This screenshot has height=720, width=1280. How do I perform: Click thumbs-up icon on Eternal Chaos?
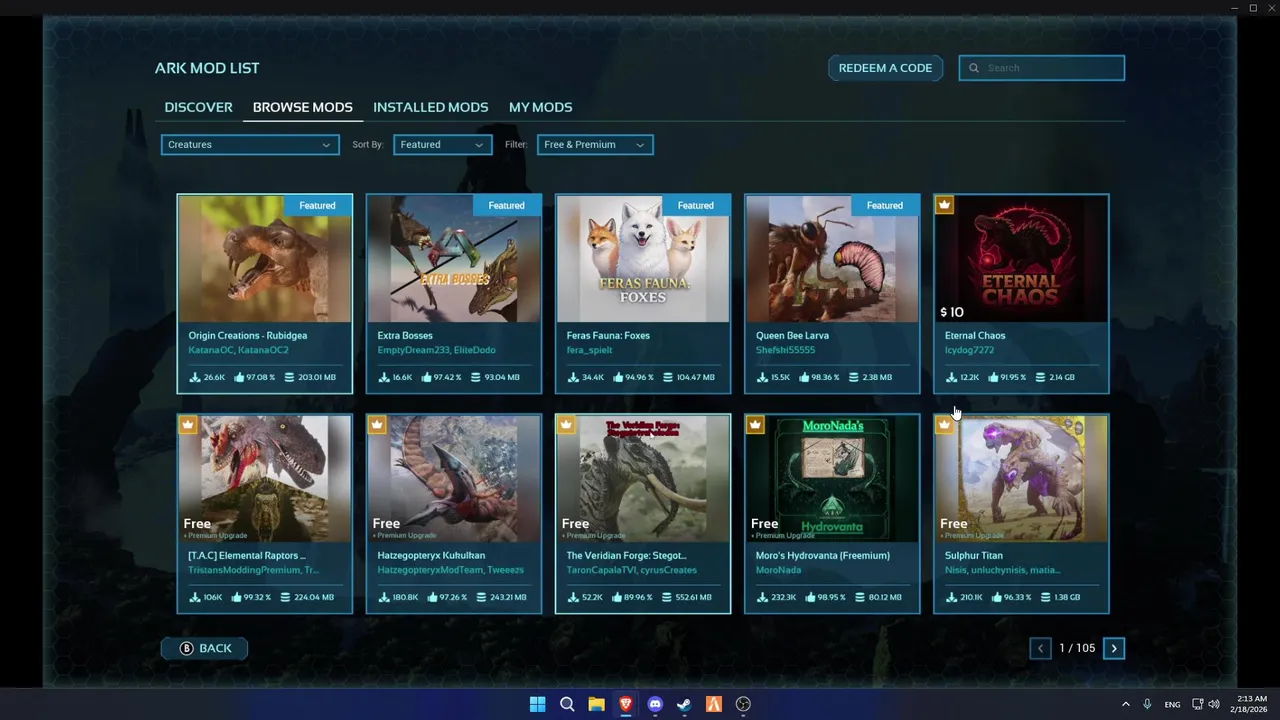(993, 377)
